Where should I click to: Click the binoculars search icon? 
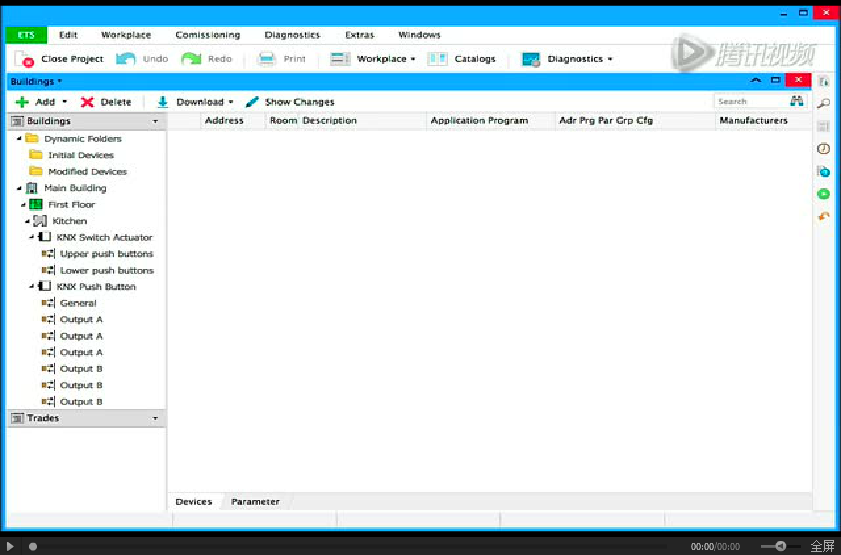(797, 101)
